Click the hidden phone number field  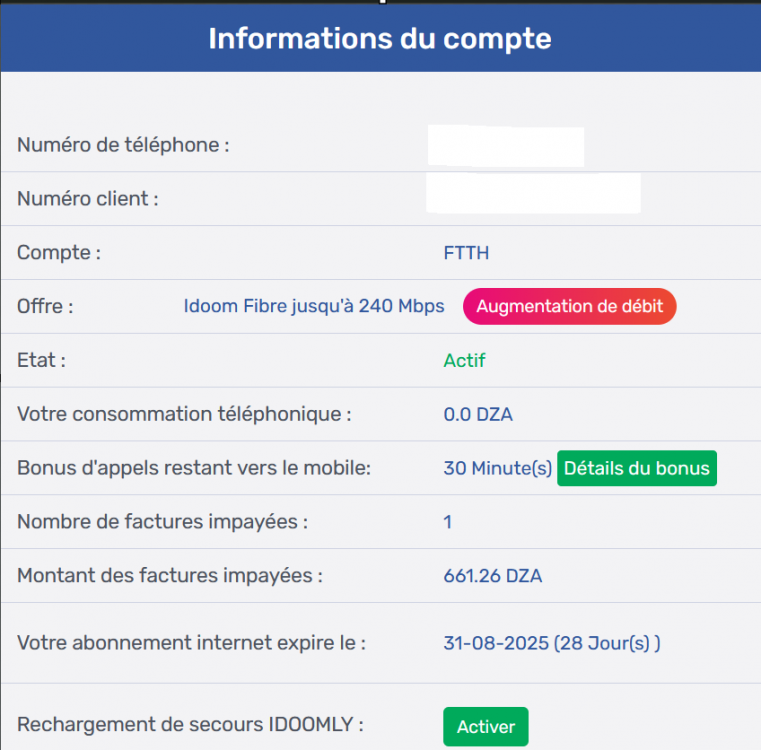(x=505, y=146)
